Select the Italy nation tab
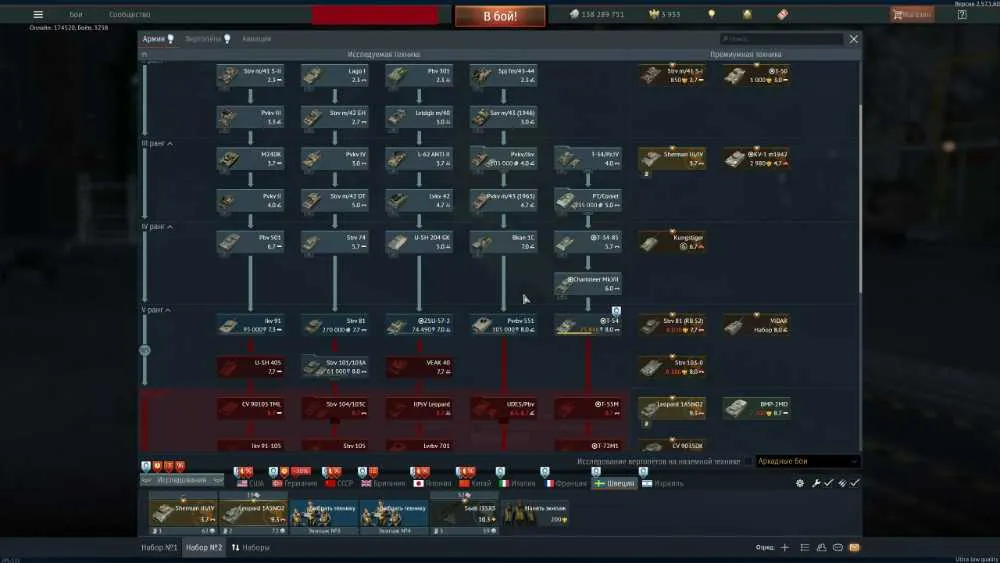 517,483
